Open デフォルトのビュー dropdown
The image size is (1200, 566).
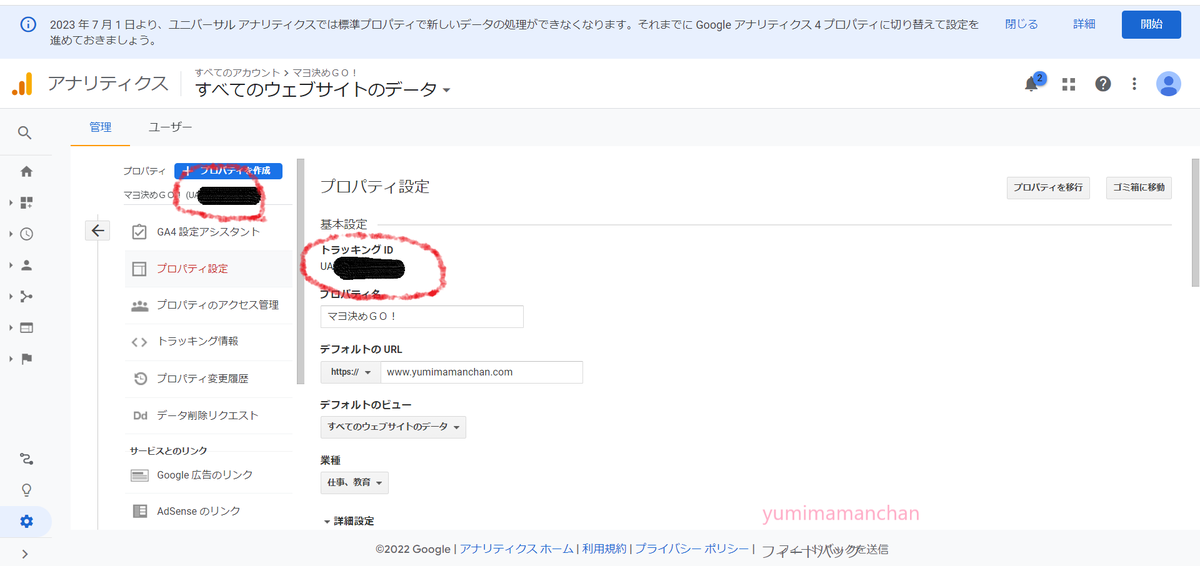[x=393, y=427]
